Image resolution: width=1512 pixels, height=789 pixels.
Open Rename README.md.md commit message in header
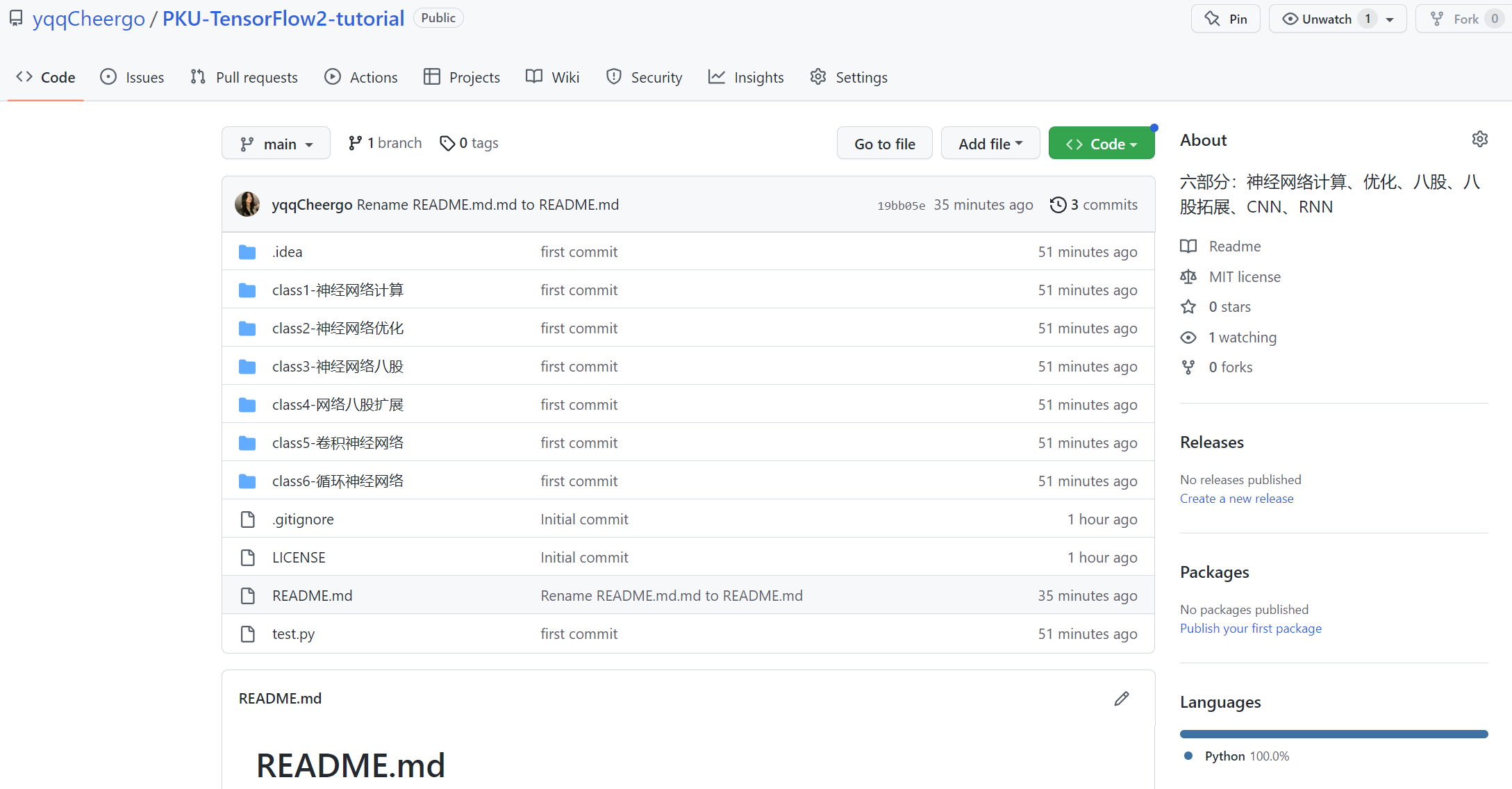pyautogui.click(x=488, y=205)
